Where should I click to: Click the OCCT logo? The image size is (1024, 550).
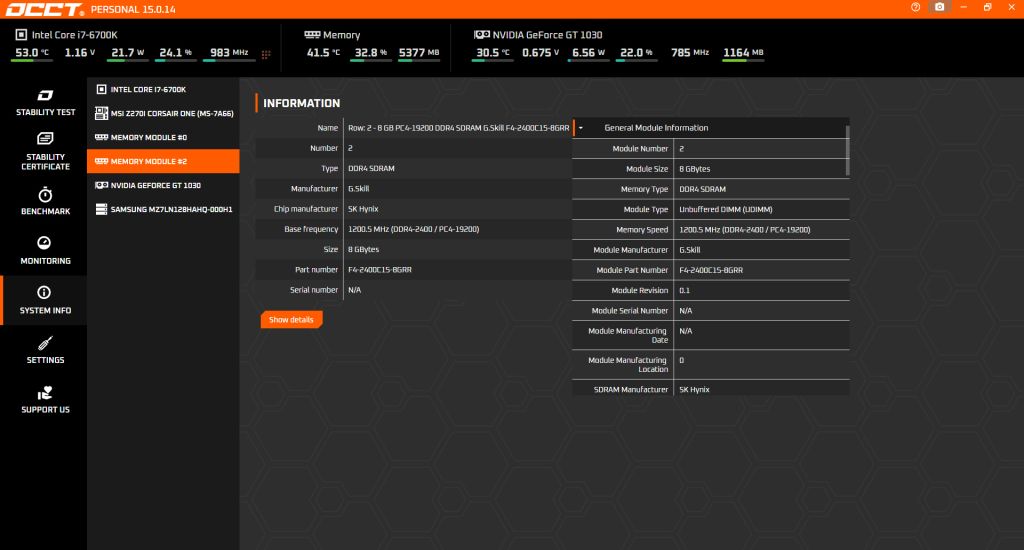[45, 9]
